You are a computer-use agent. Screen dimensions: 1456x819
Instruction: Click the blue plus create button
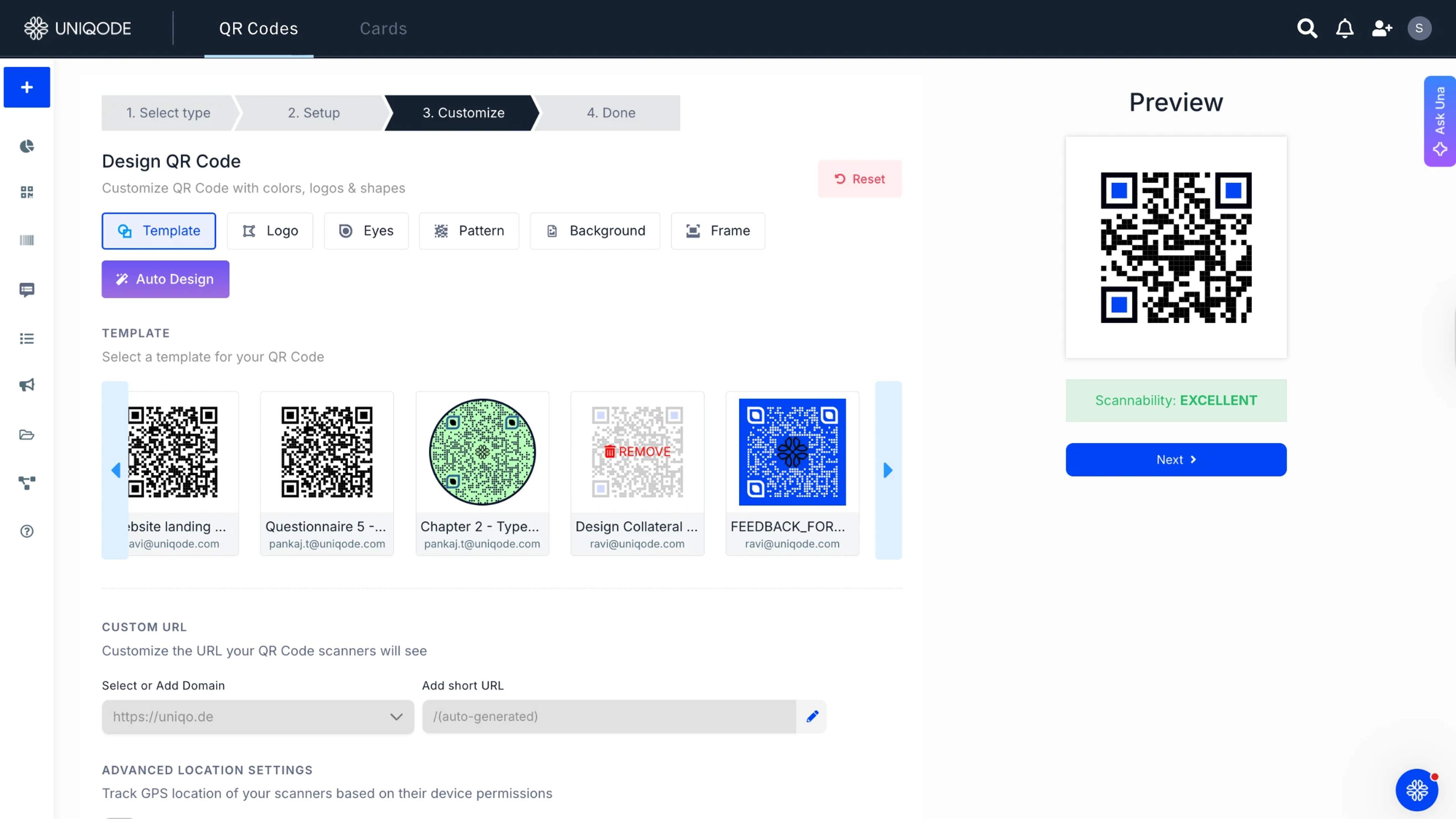pos(27,87)
